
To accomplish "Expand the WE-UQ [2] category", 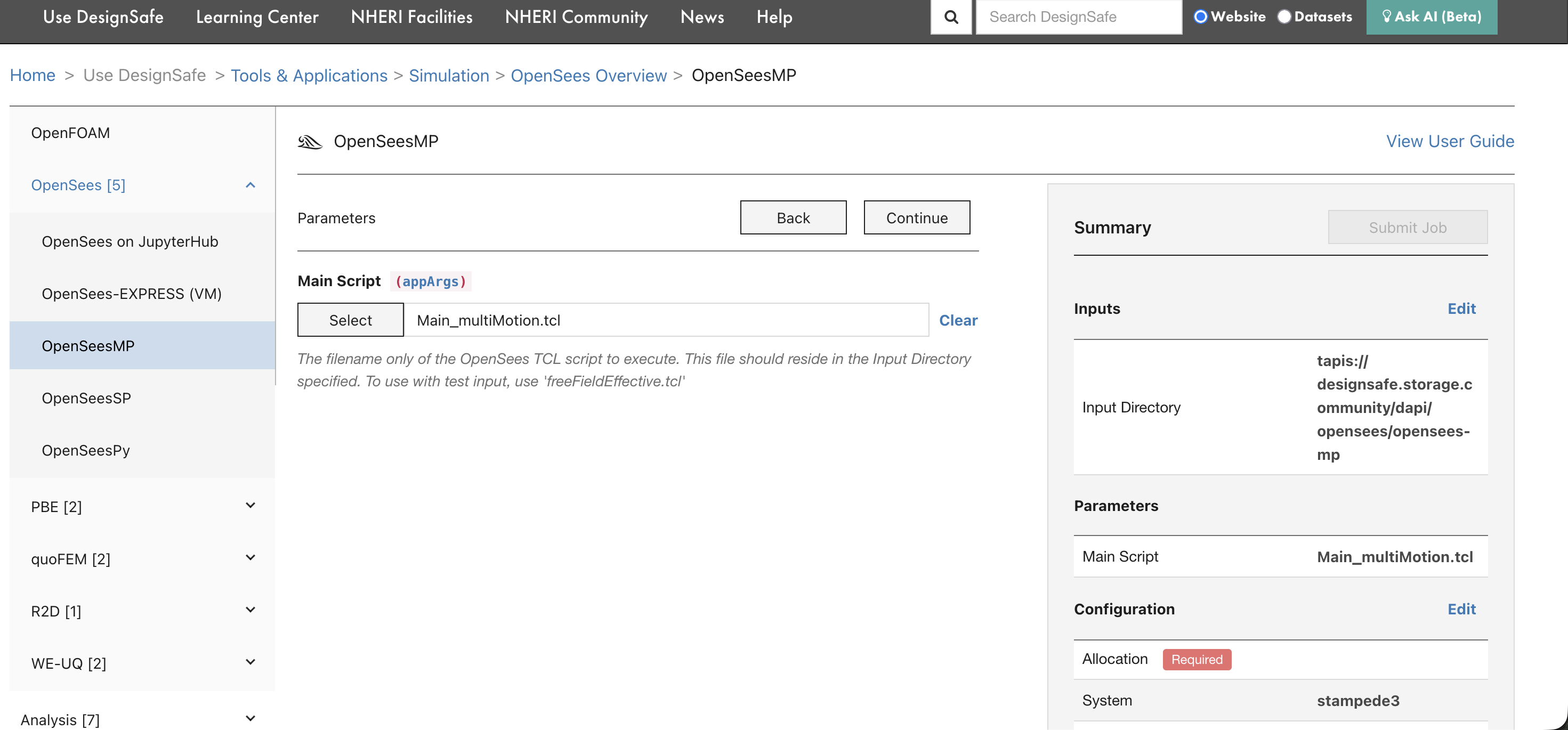I will [x=250, y=662].
